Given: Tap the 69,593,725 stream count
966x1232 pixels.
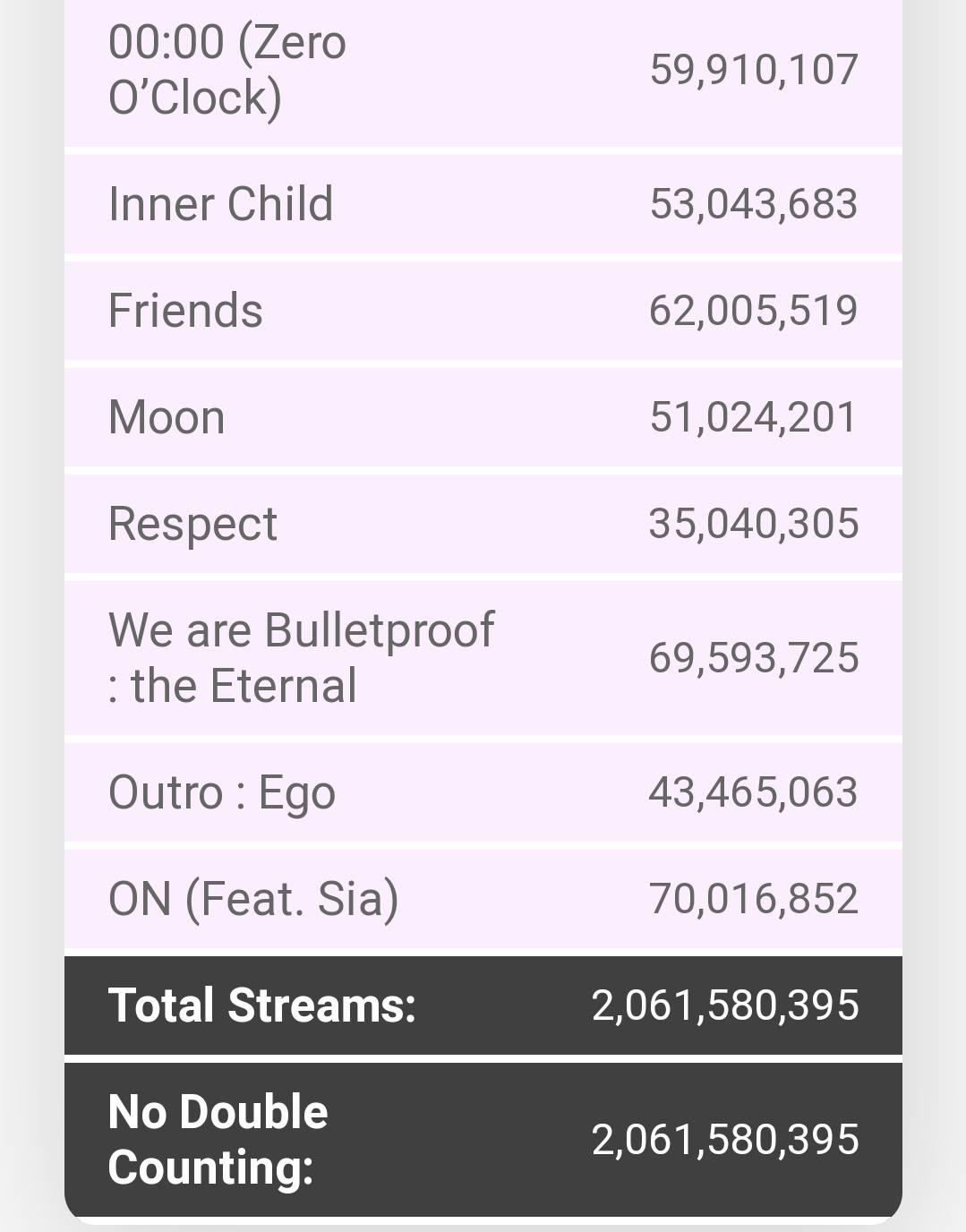Looking at the screenshot, I should (754, 658).
